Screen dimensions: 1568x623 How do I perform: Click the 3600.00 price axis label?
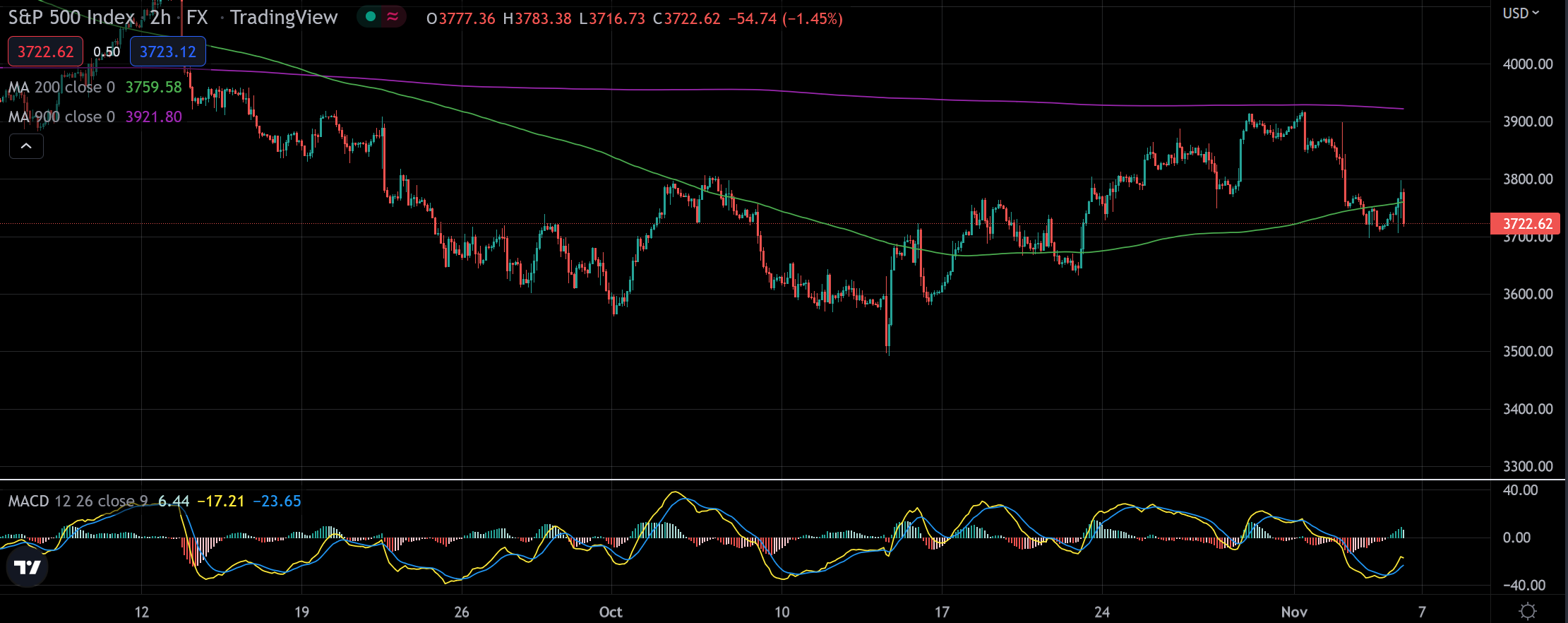(1528, 294)
